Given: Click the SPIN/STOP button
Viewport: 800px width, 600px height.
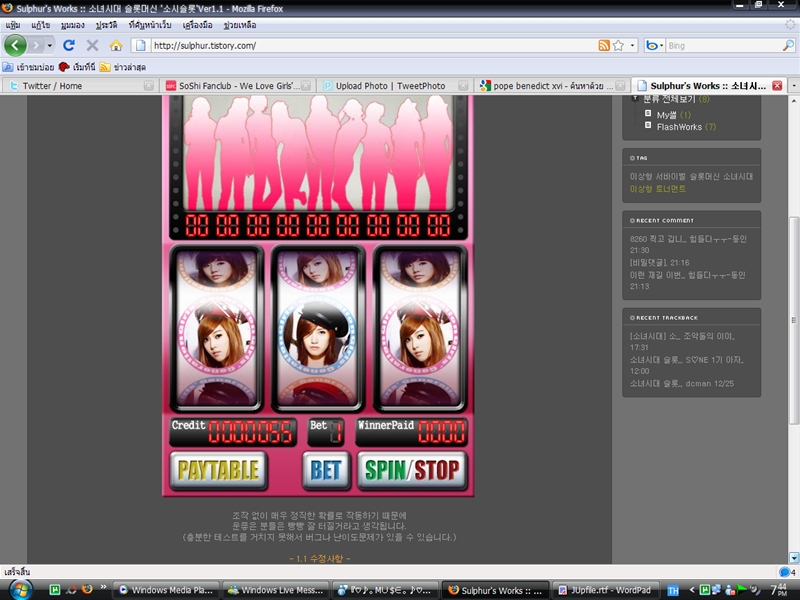Looking at the screenshot, I should pyautogui.click(x=412, y=470).
